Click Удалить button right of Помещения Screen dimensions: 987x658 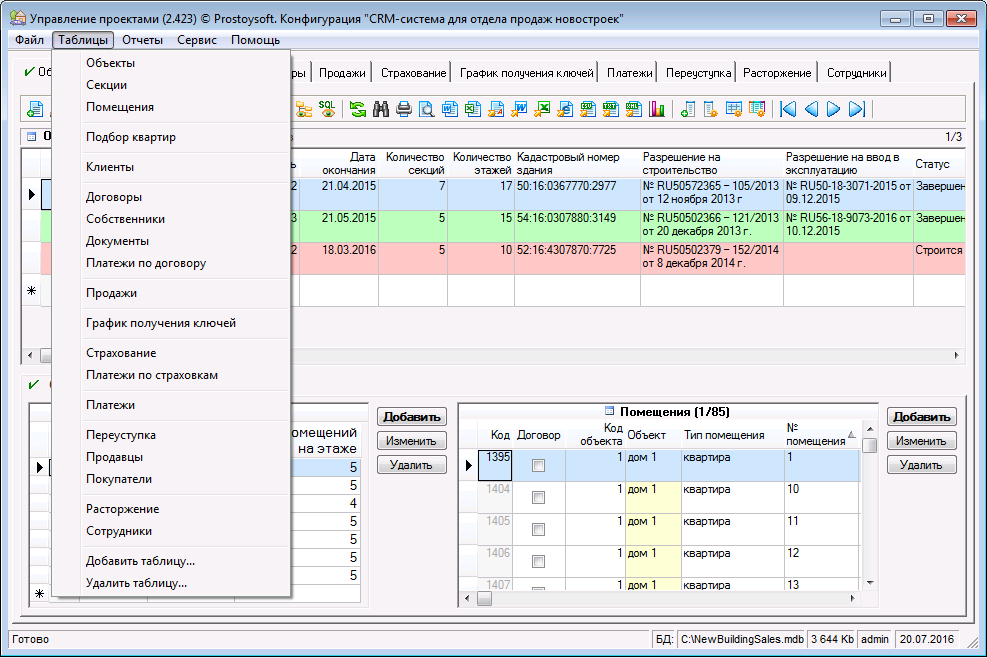(921, 465)
